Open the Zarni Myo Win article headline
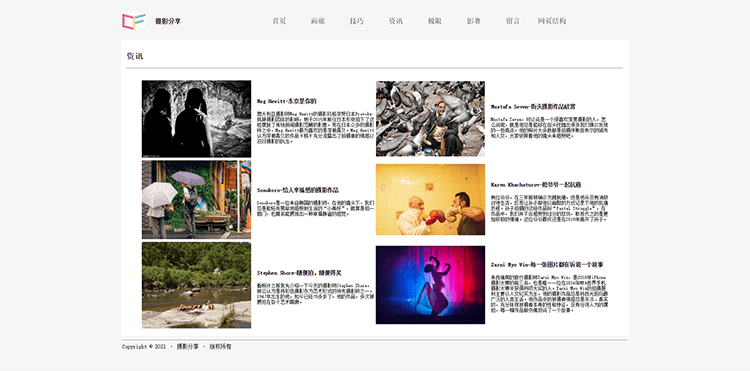 547,264
